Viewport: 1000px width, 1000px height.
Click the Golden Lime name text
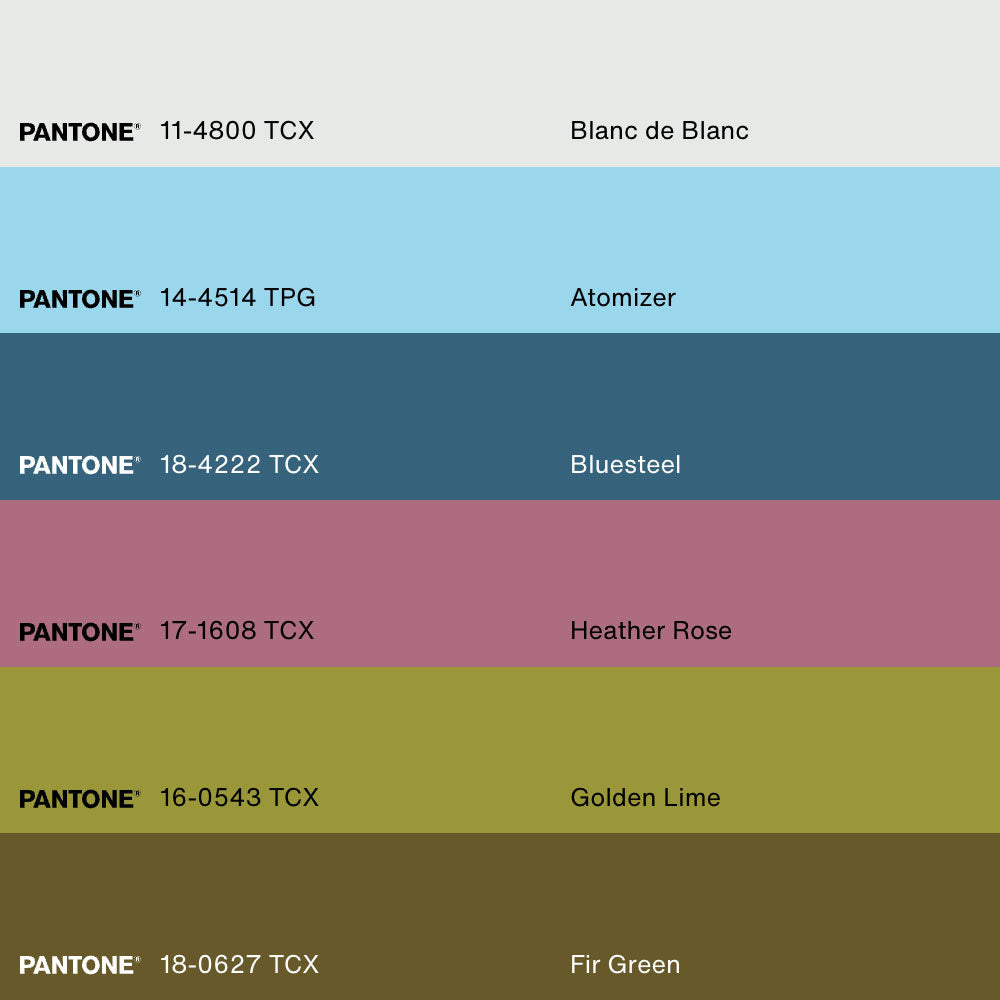[645, 798]
